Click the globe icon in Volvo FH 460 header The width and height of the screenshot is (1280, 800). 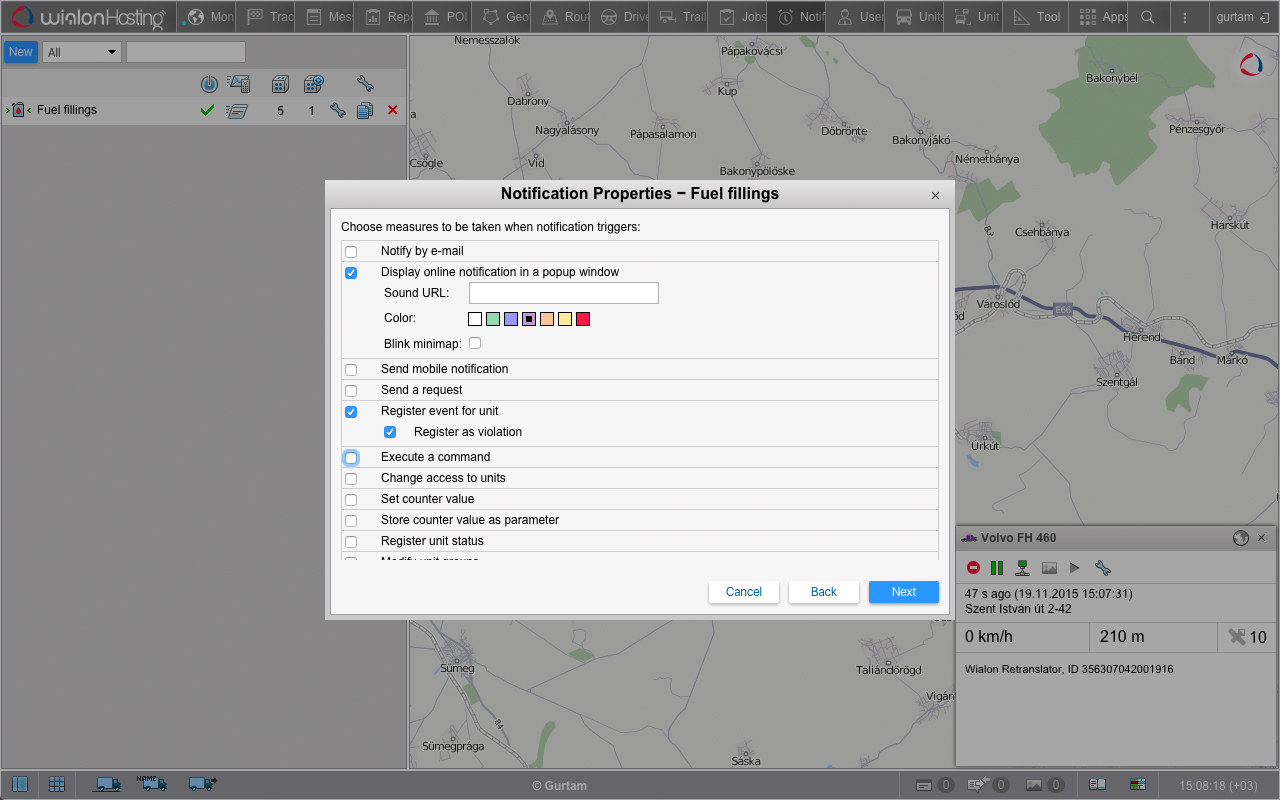coord(1241,538)
